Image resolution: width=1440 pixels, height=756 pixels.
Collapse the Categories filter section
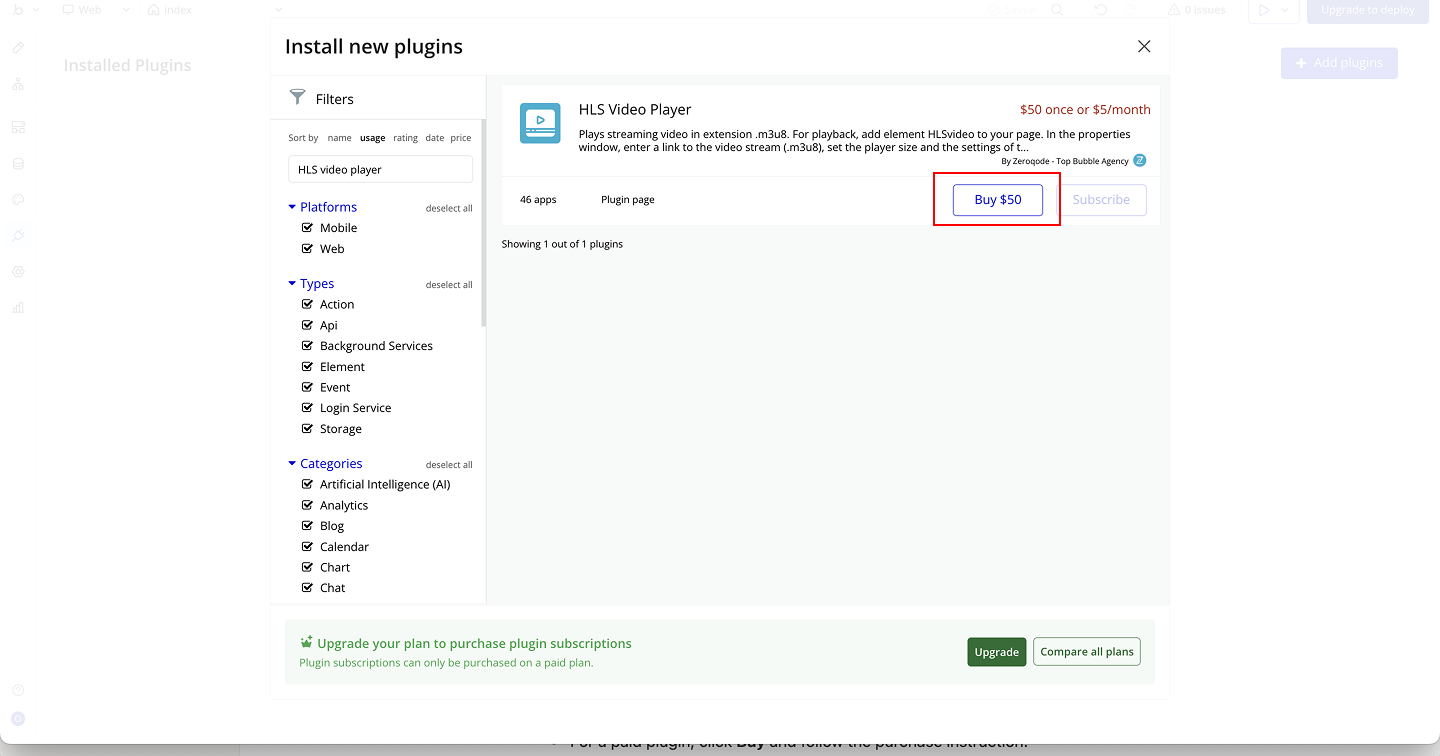pyautogui.click(x=292, y=464)
